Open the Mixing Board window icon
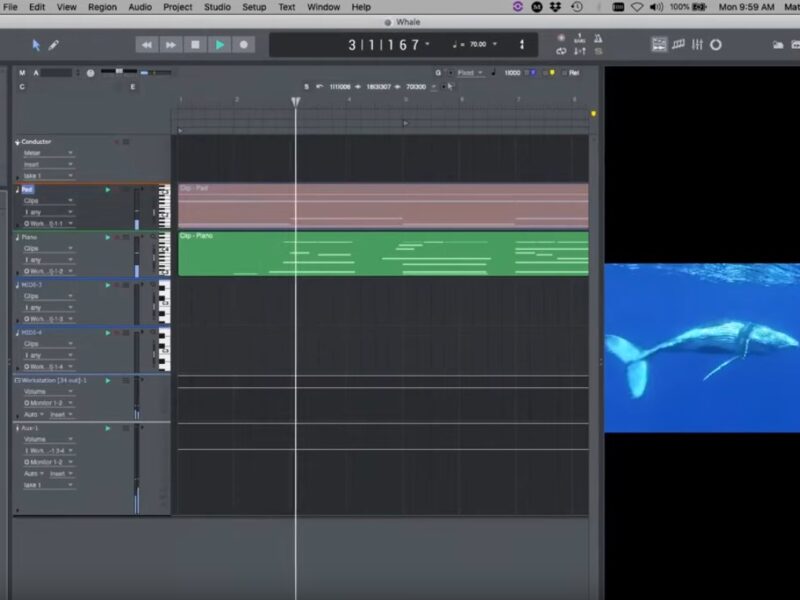 click(697, 45)
